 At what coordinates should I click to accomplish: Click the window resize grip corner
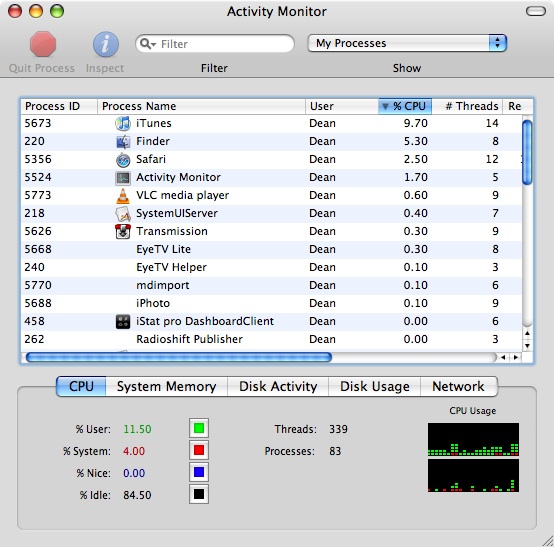[548, 541]
